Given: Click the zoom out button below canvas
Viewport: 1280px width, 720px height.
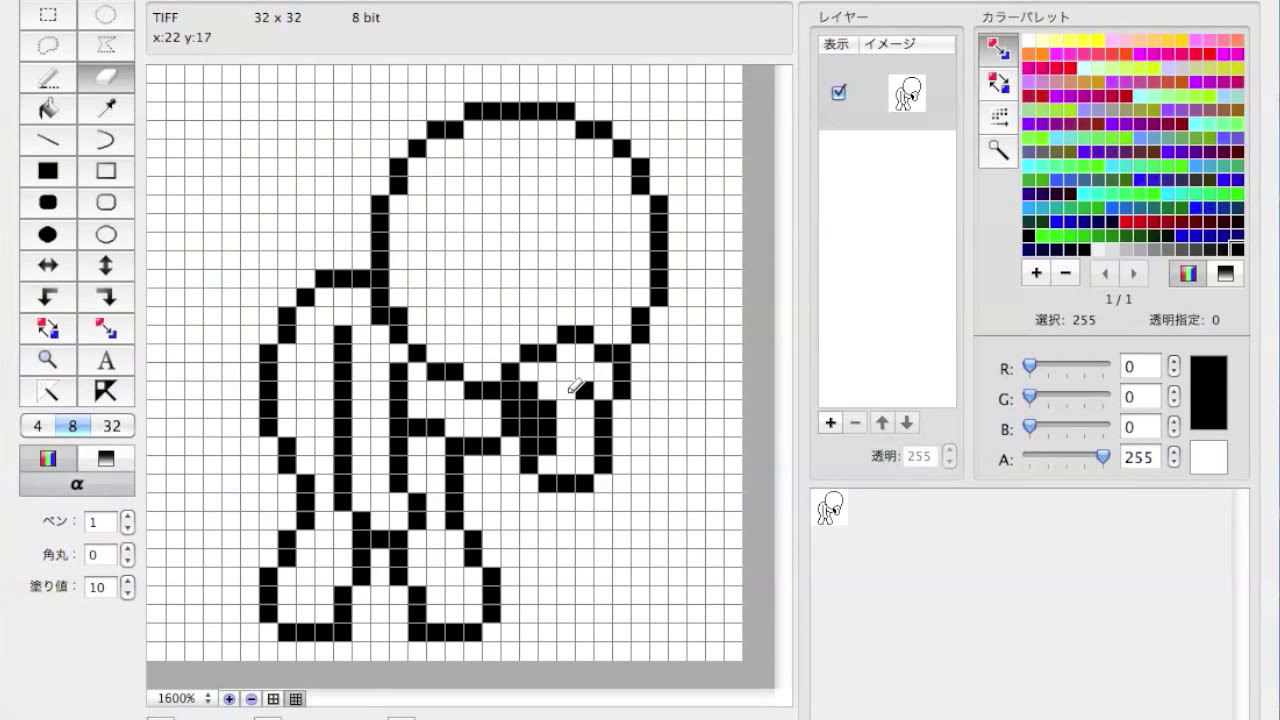Looking at the screenshot, I should (x=251, y=699).
